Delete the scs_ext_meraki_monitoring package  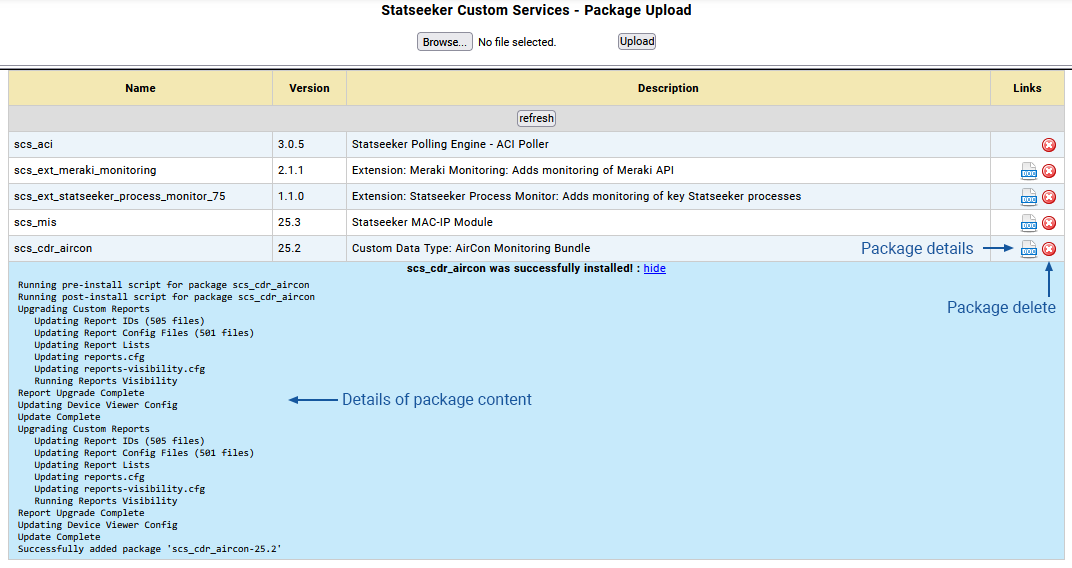1049,171
